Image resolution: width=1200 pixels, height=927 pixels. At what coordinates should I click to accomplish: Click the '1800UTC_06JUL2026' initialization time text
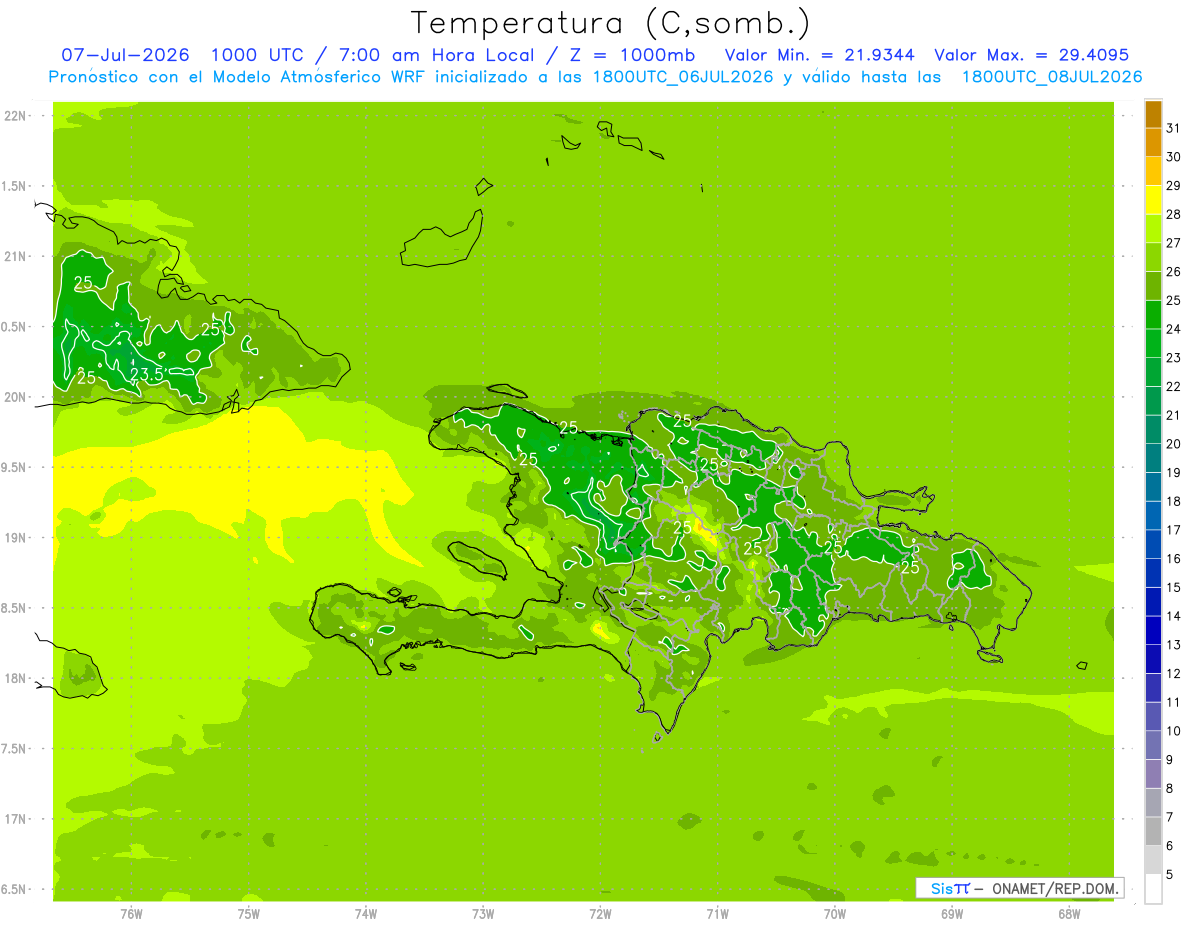682,77
